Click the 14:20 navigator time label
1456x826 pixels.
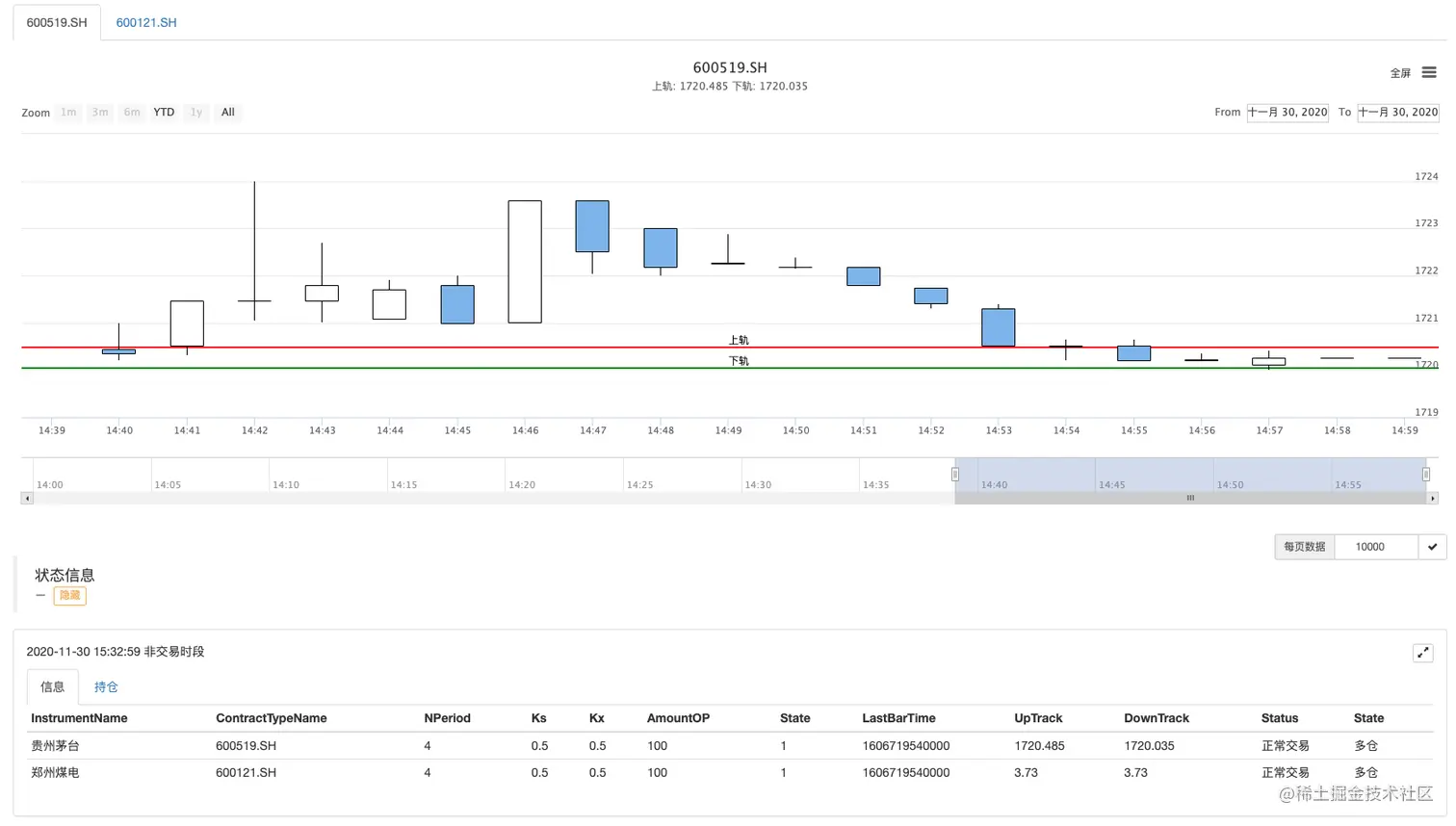(522, 485)
